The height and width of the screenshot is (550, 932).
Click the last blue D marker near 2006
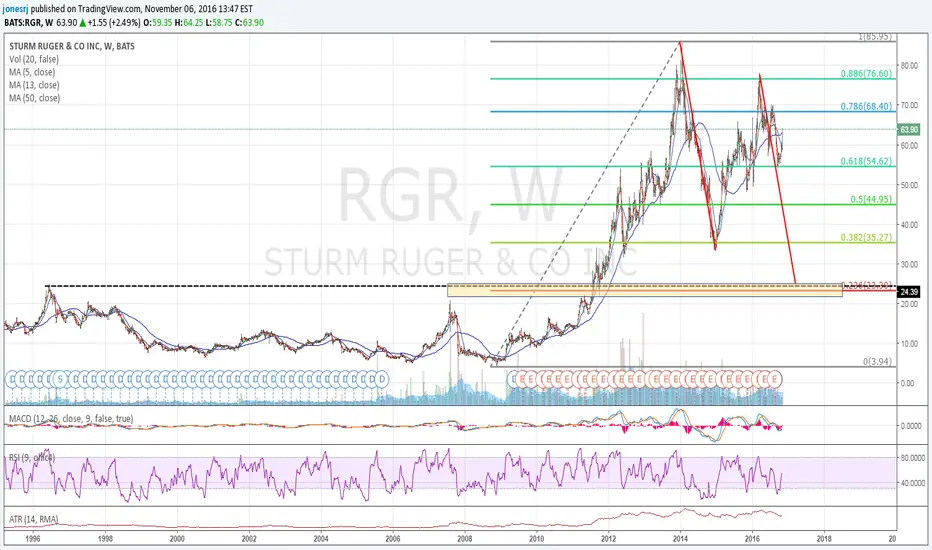click(382, 378)
